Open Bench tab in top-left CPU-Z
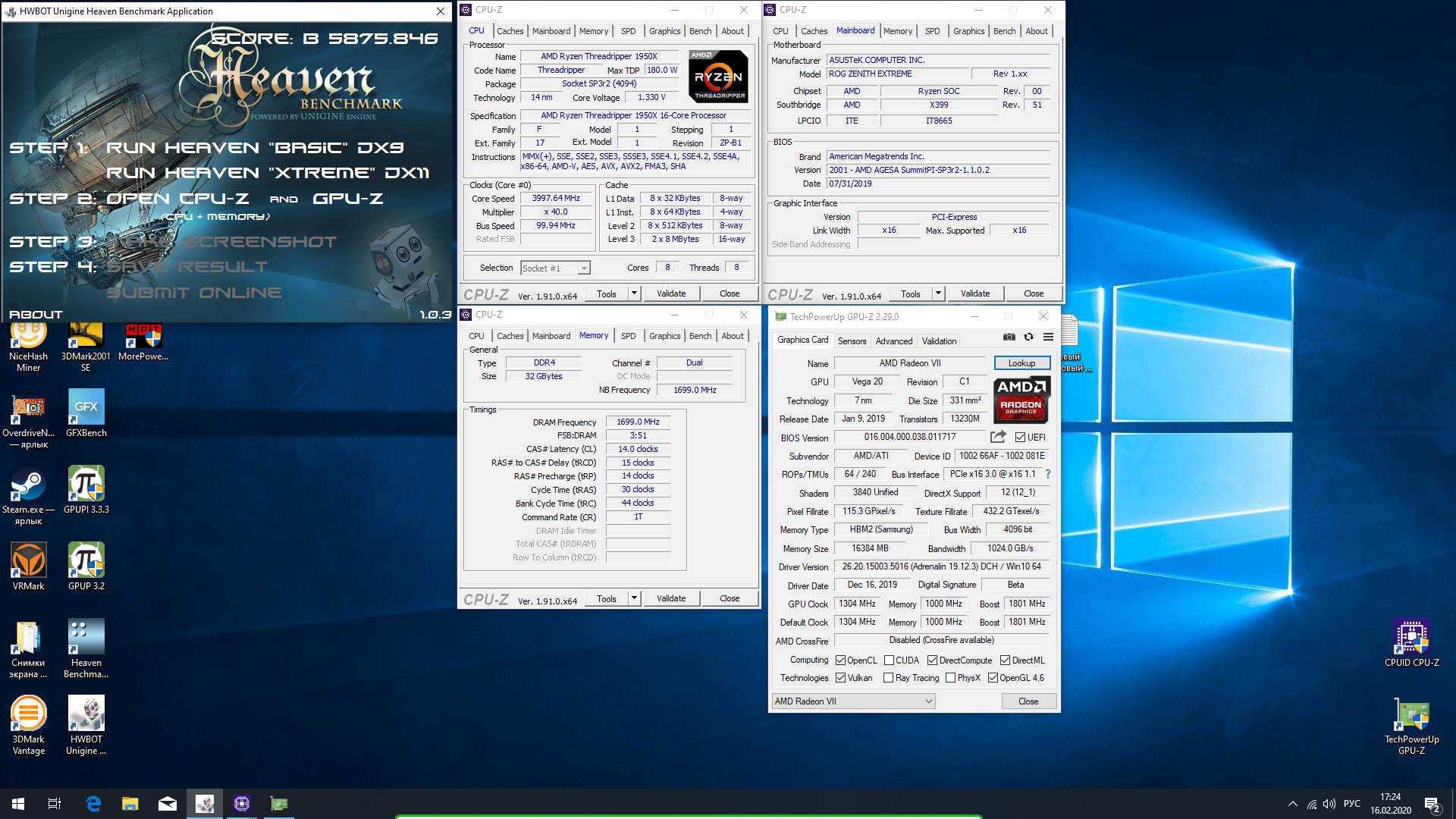Screen dimensions: 1456x819 point(700,31)
